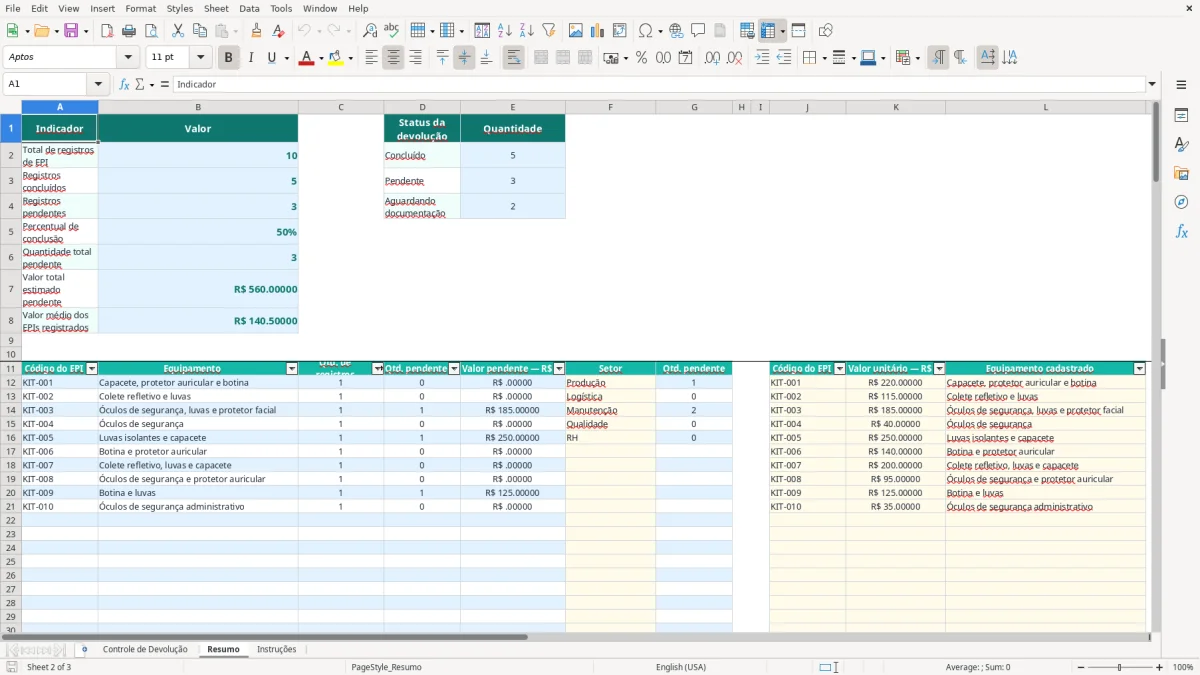This screenshot has height=675, width=1200.
Task: Adjust the zoom slider
Action: (1120, 667)
